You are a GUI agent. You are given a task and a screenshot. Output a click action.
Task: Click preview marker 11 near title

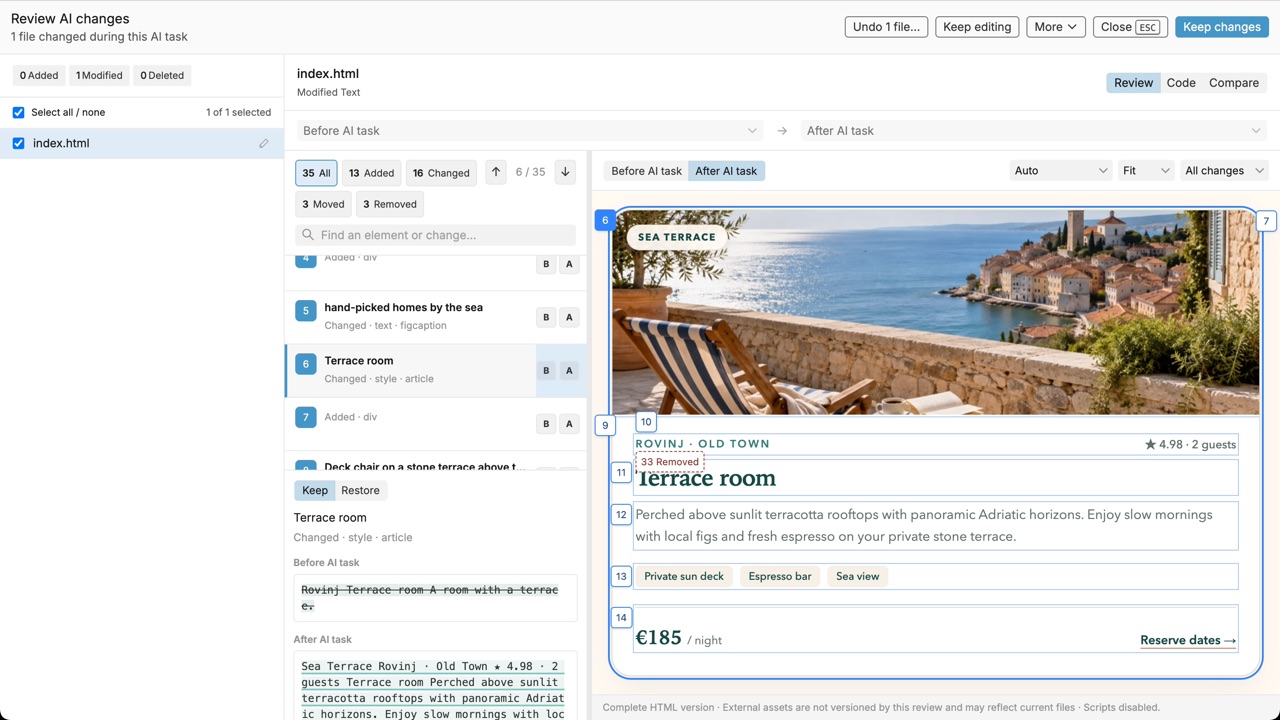coord(621,472)
